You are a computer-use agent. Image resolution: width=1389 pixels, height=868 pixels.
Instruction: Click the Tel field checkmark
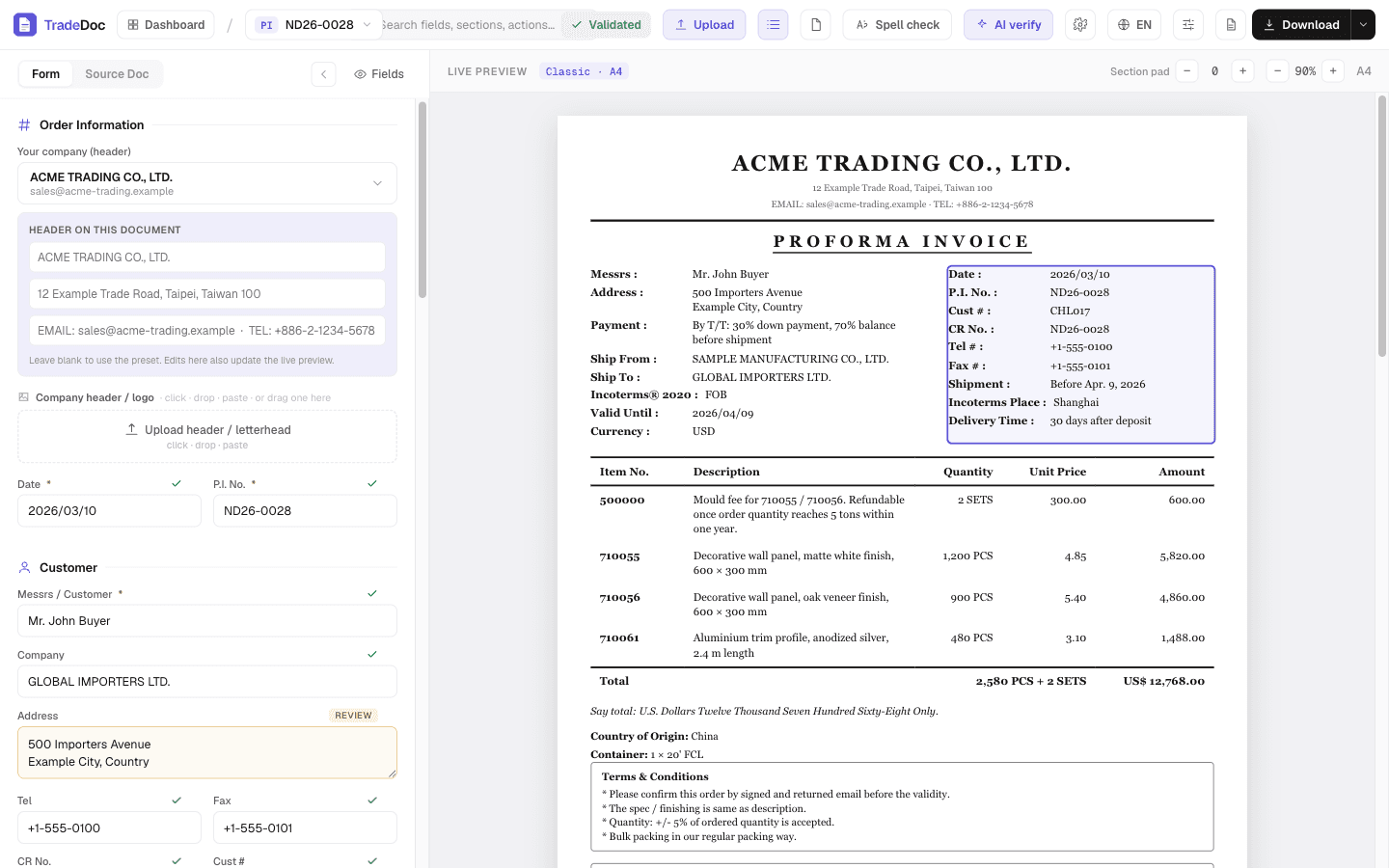click(x=177, y=800)
